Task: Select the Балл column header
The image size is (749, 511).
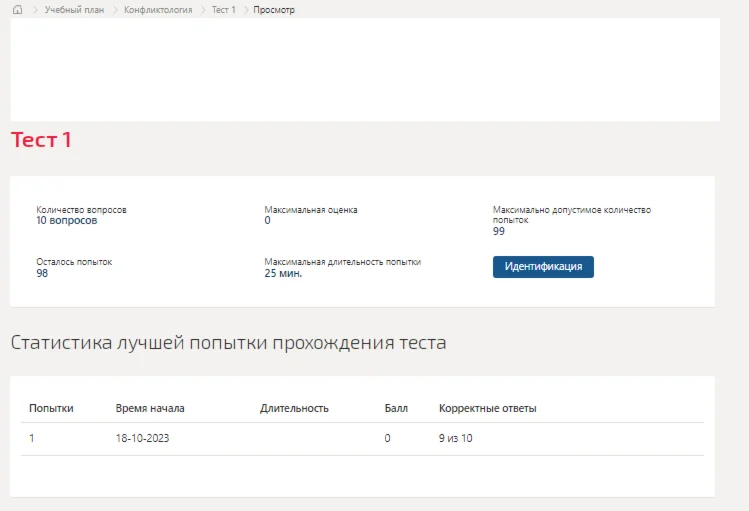Action: coord(396,408)
